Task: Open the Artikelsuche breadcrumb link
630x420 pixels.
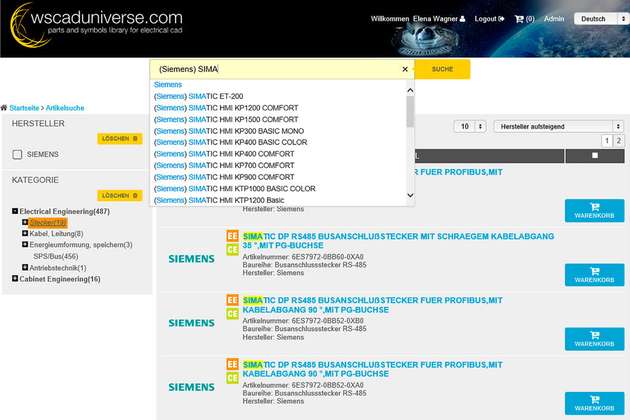Action: coord(65,108)
